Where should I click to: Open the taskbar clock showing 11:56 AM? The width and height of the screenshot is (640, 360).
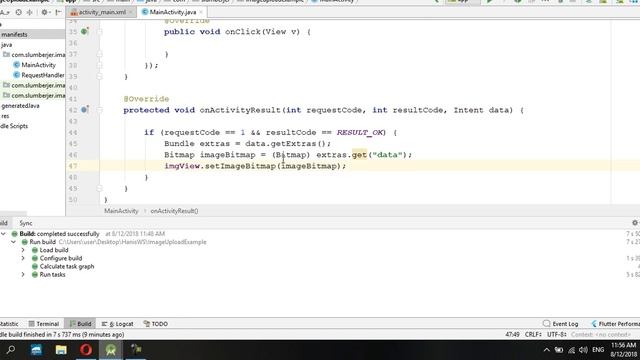(x=623, y=350)
